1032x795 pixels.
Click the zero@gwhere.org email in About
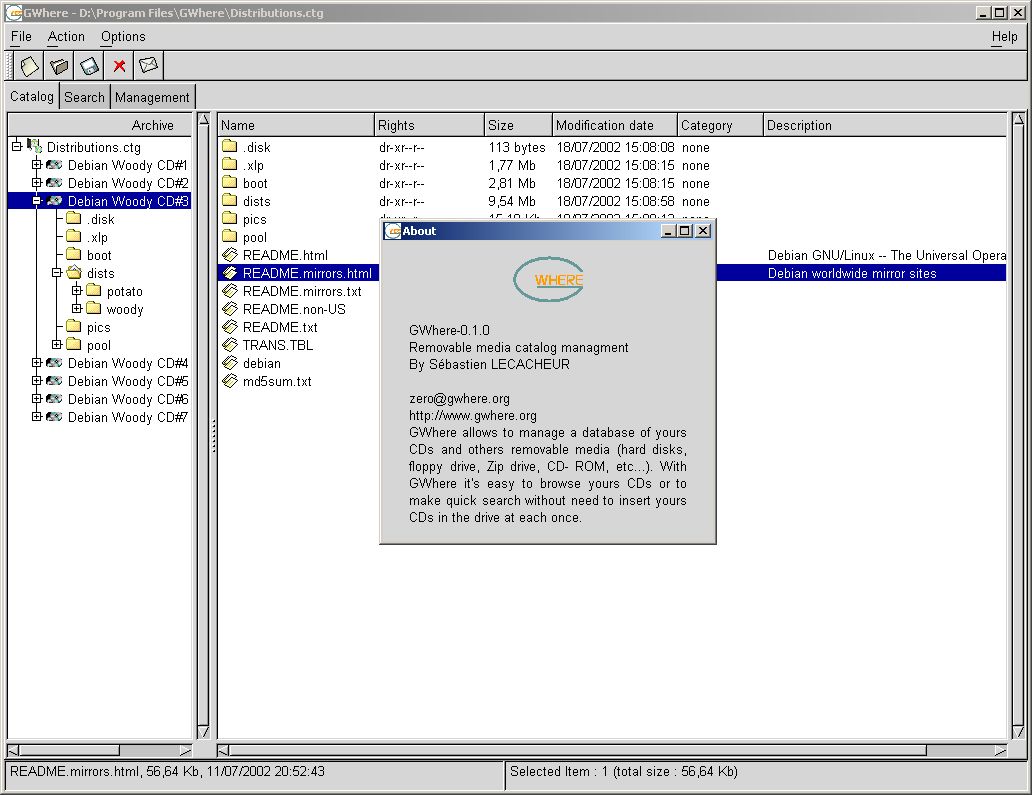(459, 398)
